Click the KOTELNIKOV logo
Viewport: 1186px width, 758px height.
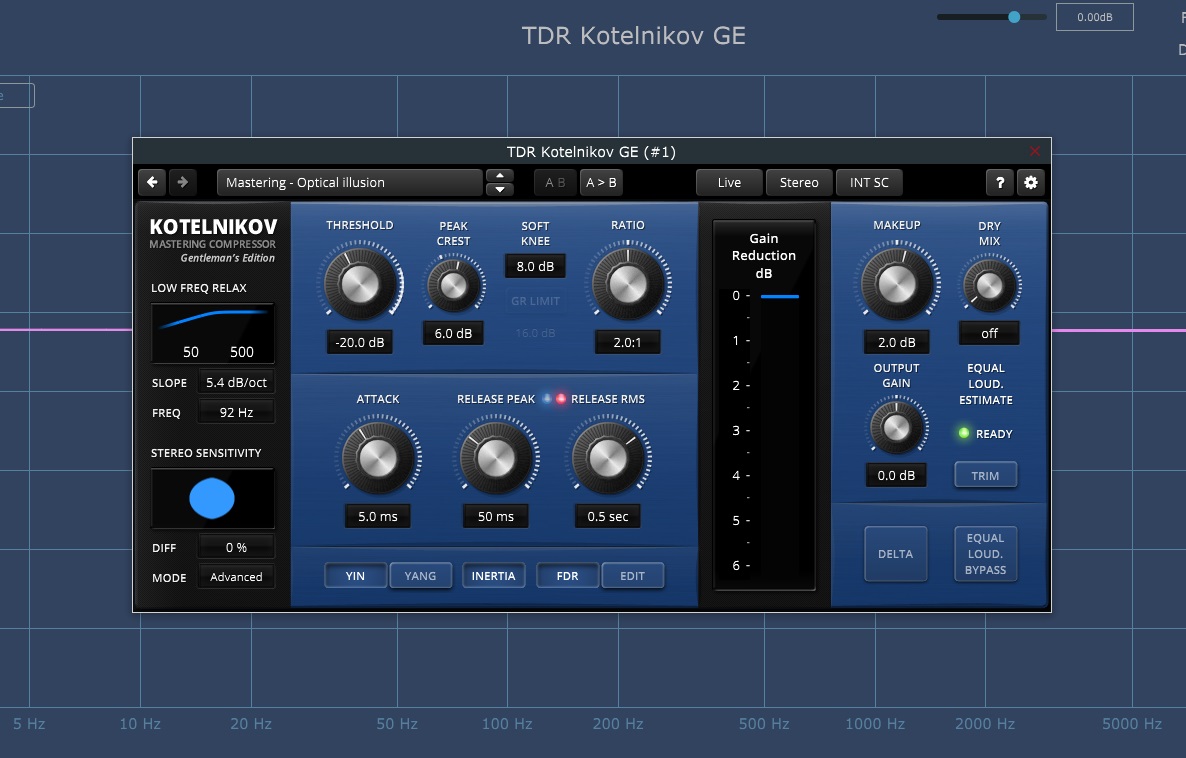[213, 227]
